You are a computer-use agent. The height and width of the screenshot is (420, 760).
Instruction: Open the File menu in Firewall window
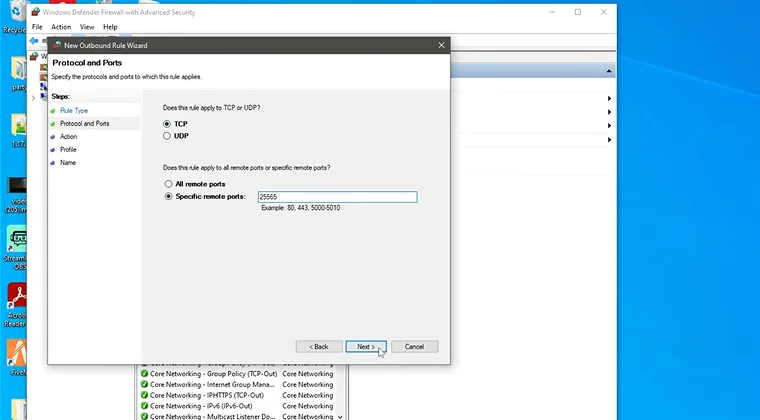pos(37,27)
